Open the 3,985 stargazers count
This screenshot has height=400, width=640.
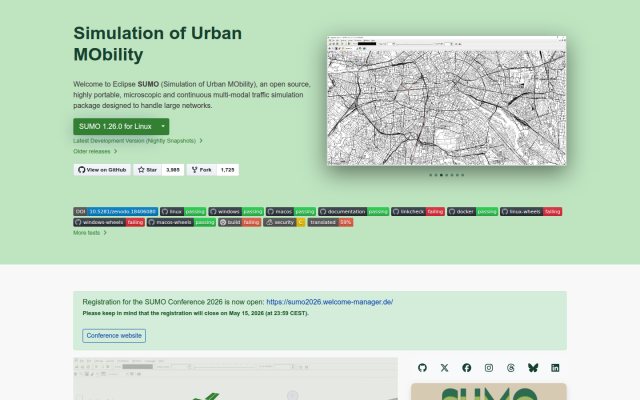pos(173,170)
